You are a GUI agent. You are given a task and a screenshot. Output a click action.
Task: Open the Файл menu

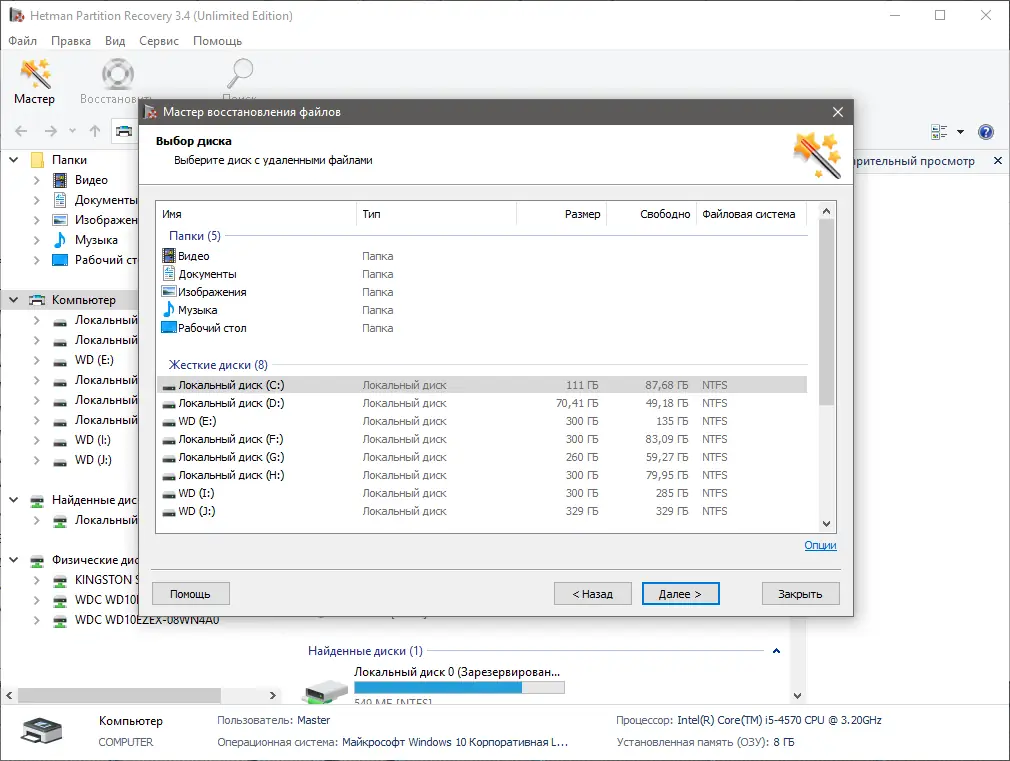[23, 41]
